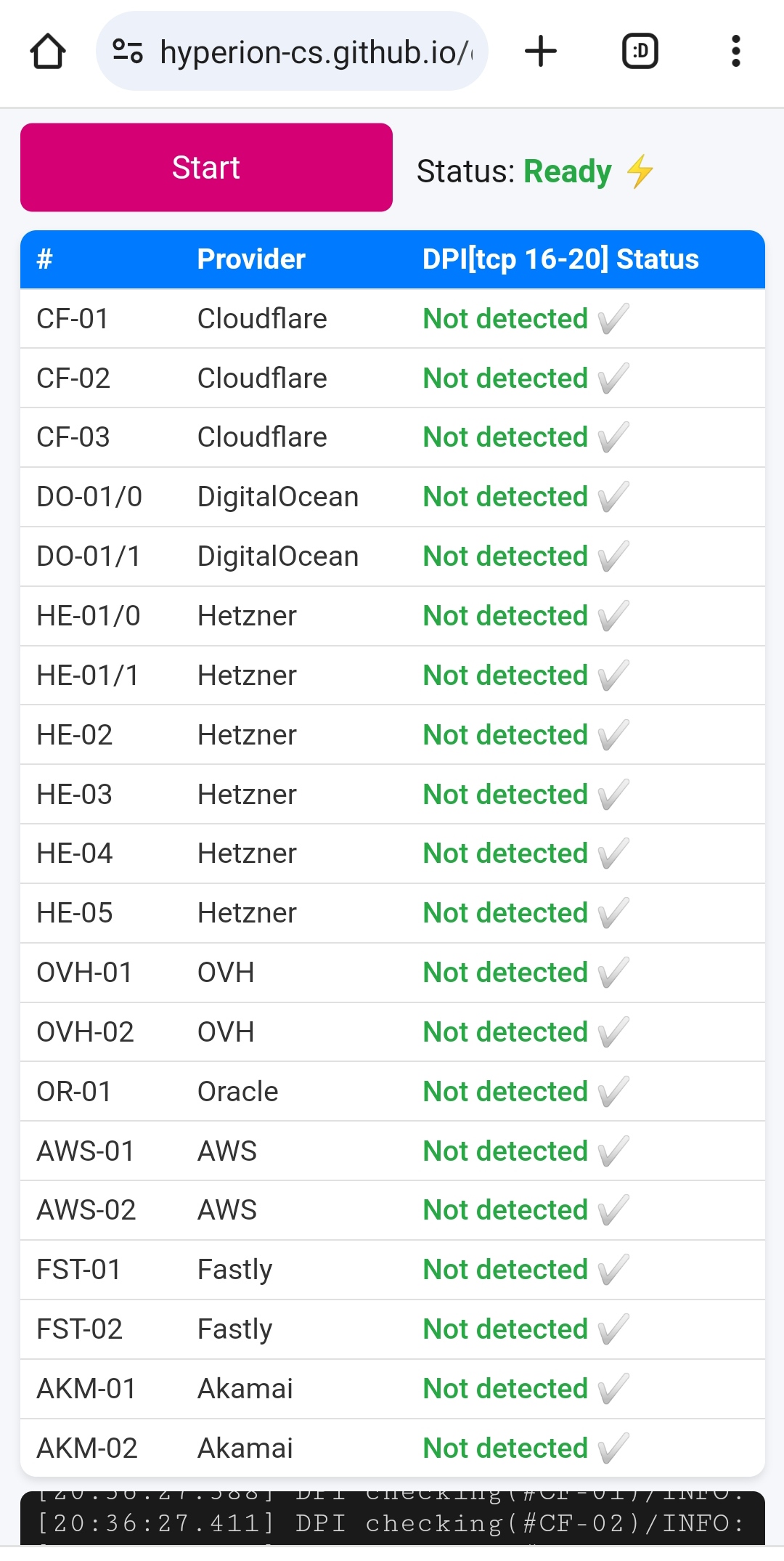Click the lightning bolt status icon

(640, 171)
